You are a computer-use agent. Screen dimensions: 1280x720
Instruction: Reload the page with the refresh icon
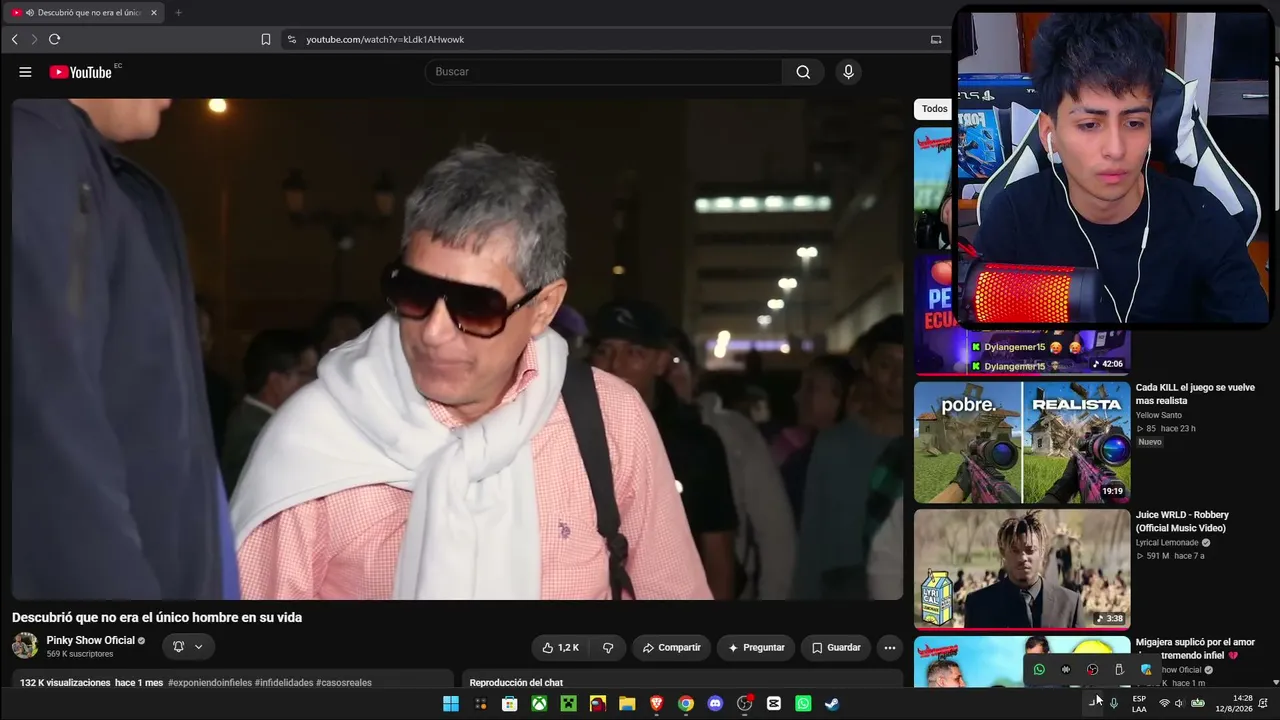[54, 39]
